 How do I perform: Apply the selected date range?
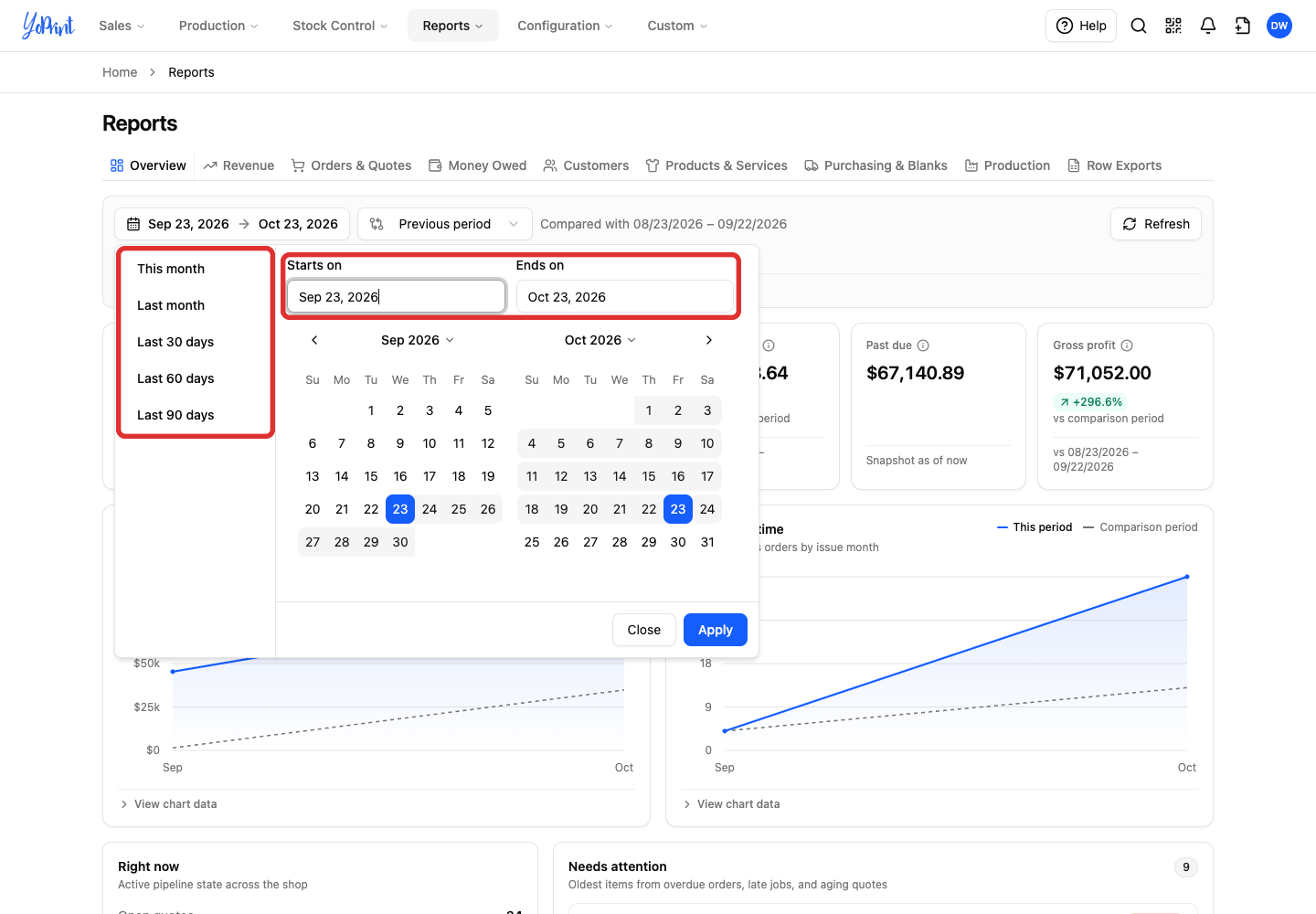tap(716, 630)
